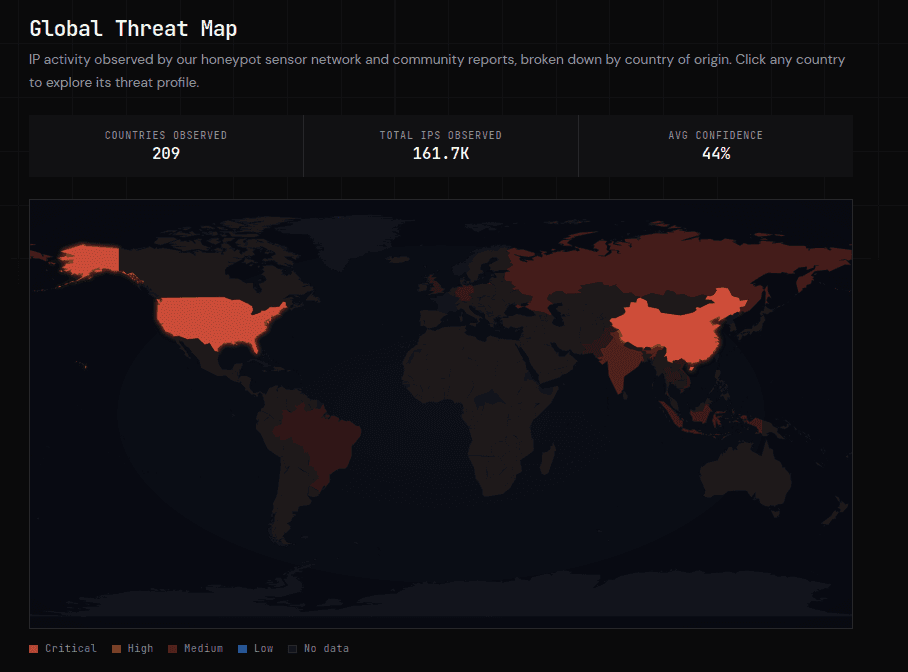
Task: Click the Critical legend label text
Action: click(x=71, y=649)
